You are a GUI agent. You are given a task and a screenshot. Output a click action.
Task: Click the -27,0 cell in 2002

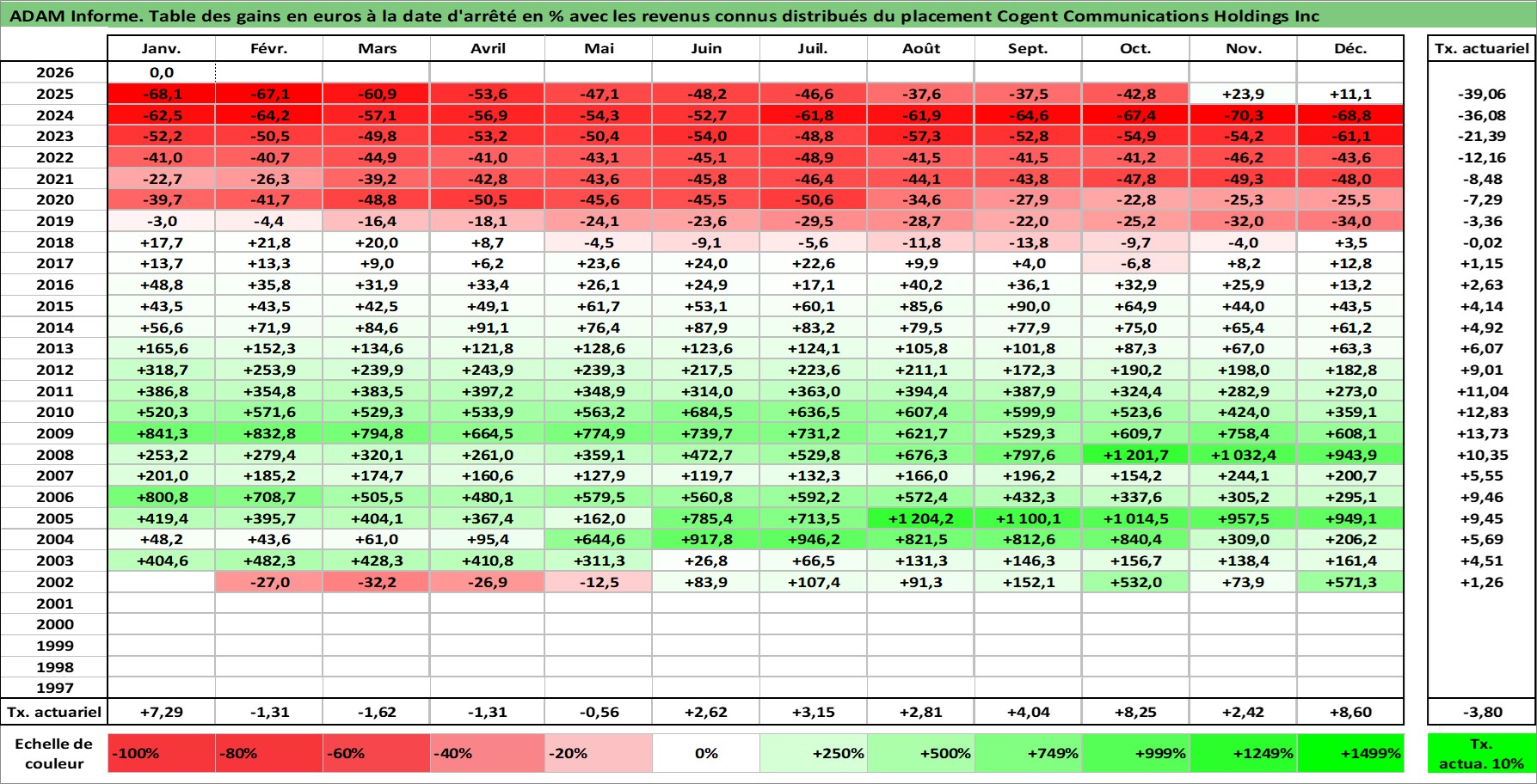pos(269,582)
